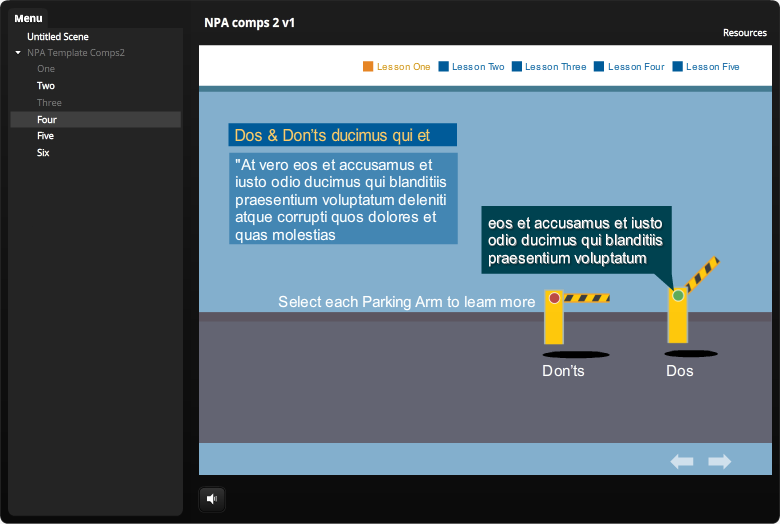This screenshot has height=524, width=780.
Task: Jump to slide Five in the menu
Action: click(x=46, y=136)
